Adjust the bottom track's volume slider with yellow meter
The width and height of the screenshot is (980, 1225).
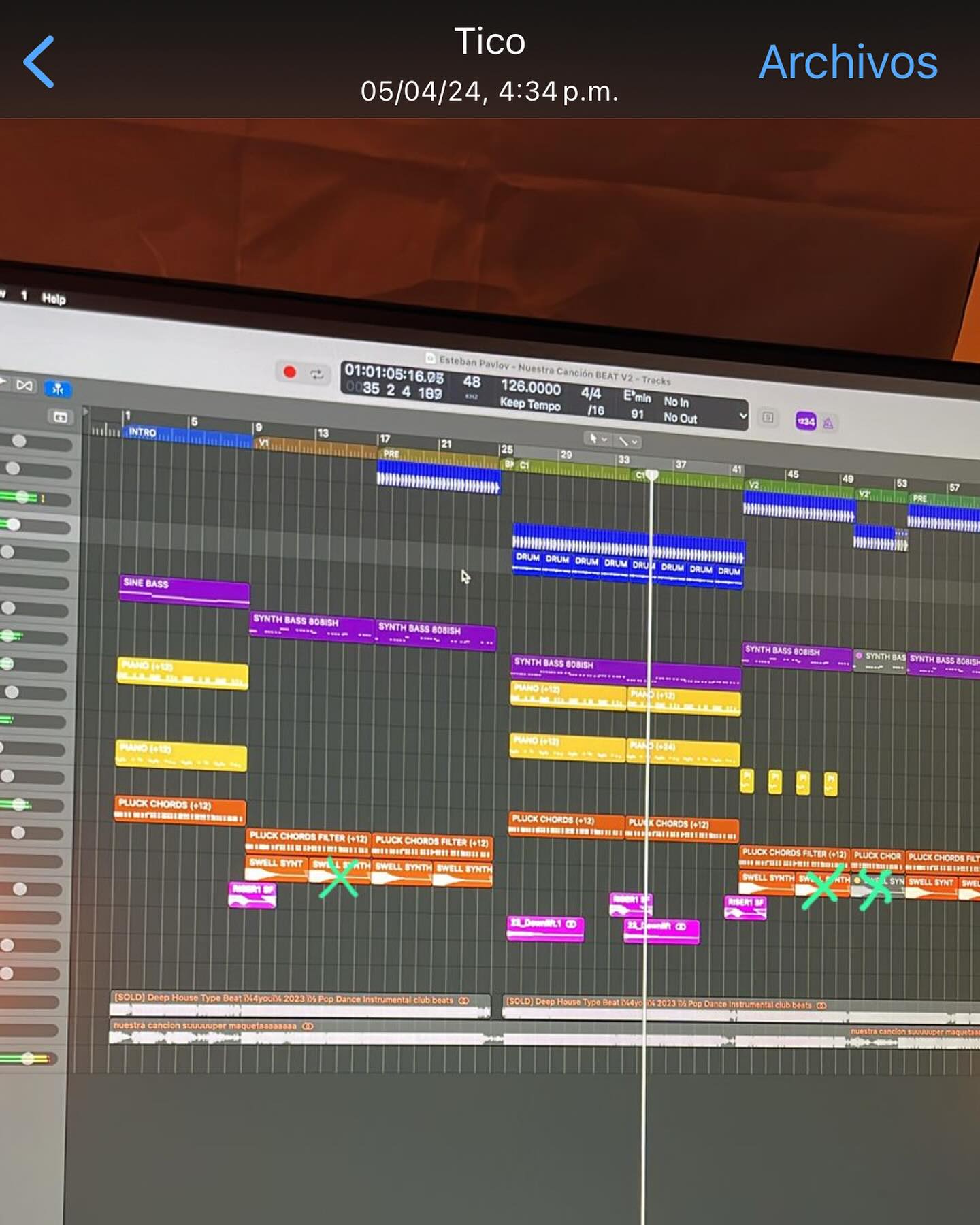[x=29, y=1059]
